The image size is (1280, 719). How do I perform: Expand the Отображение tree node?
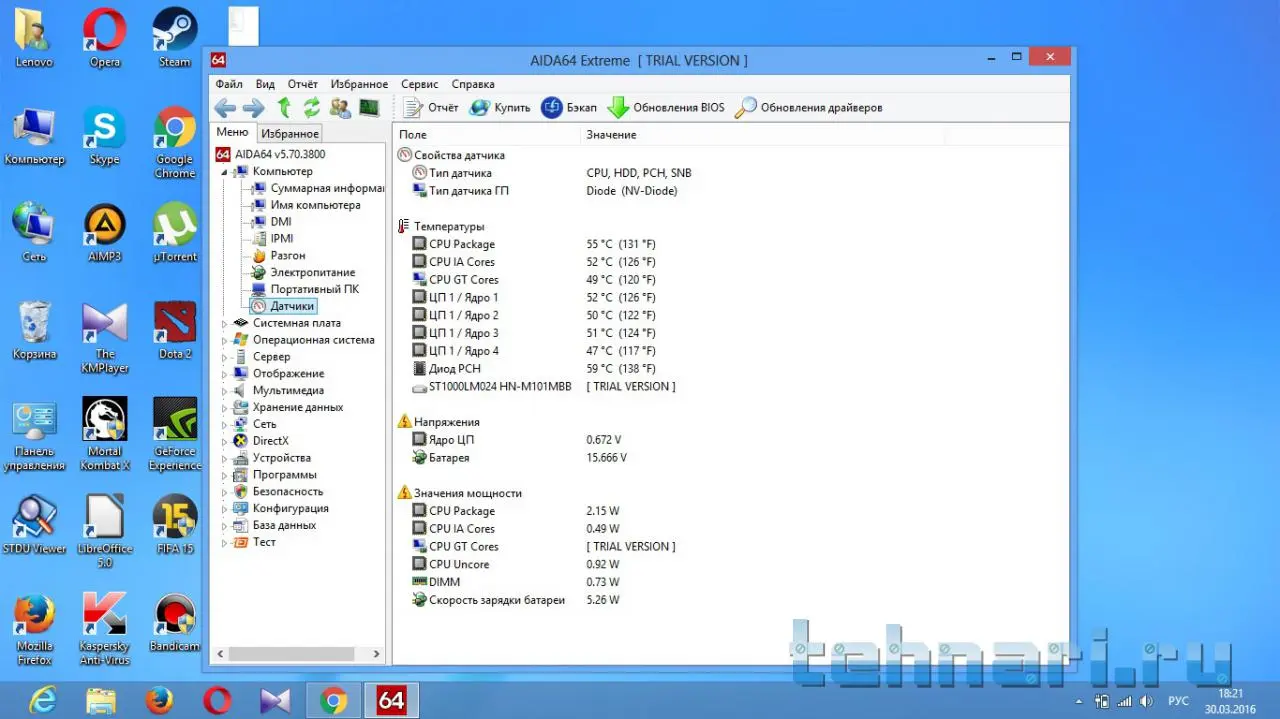point(224,374)
